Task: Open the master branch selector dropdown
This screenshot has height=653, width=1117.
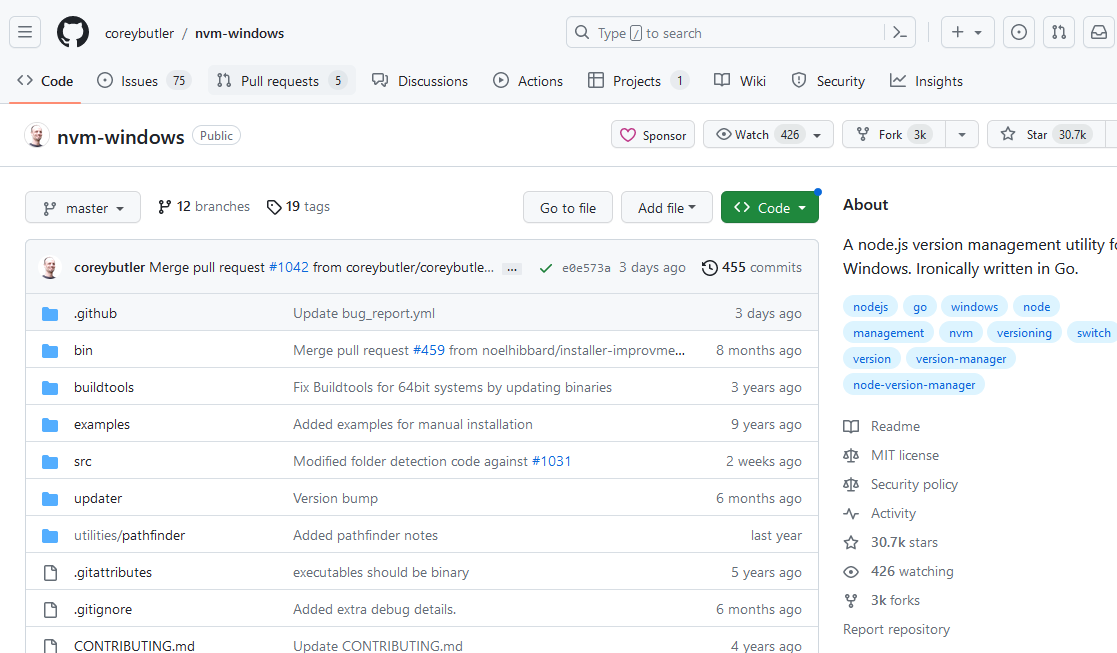Action: [83, 208]
